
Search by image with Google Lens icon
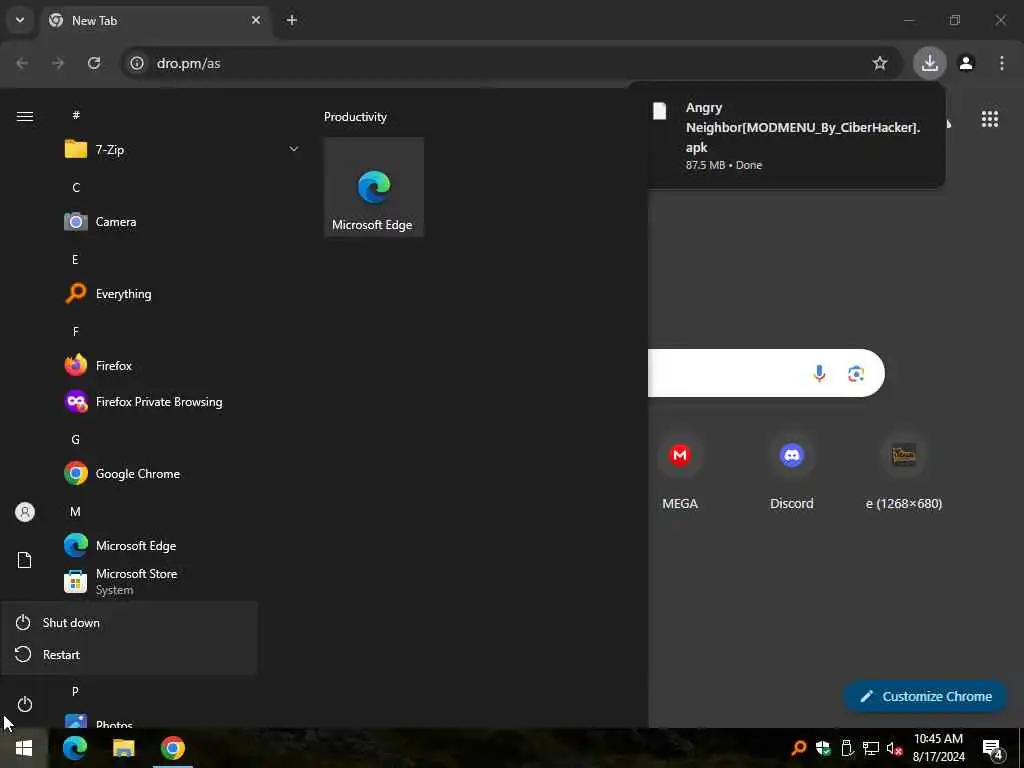[x=856, y=374]
